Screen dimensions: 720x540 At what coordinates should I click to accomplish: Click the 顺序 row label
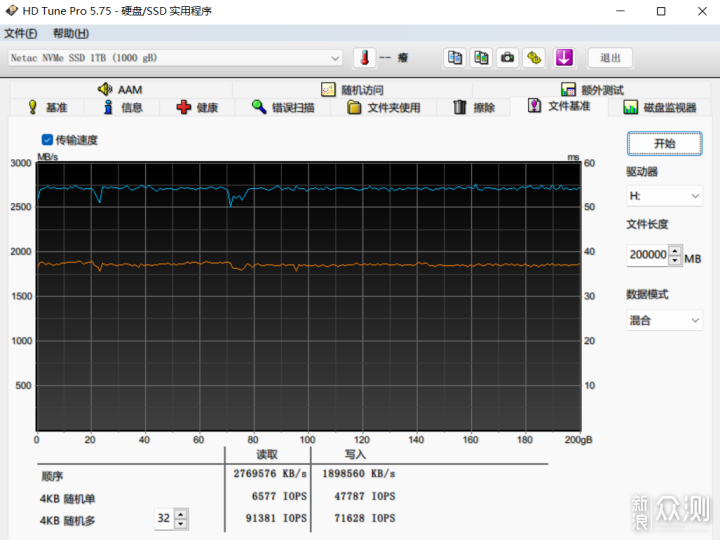[x=52, y=476]
